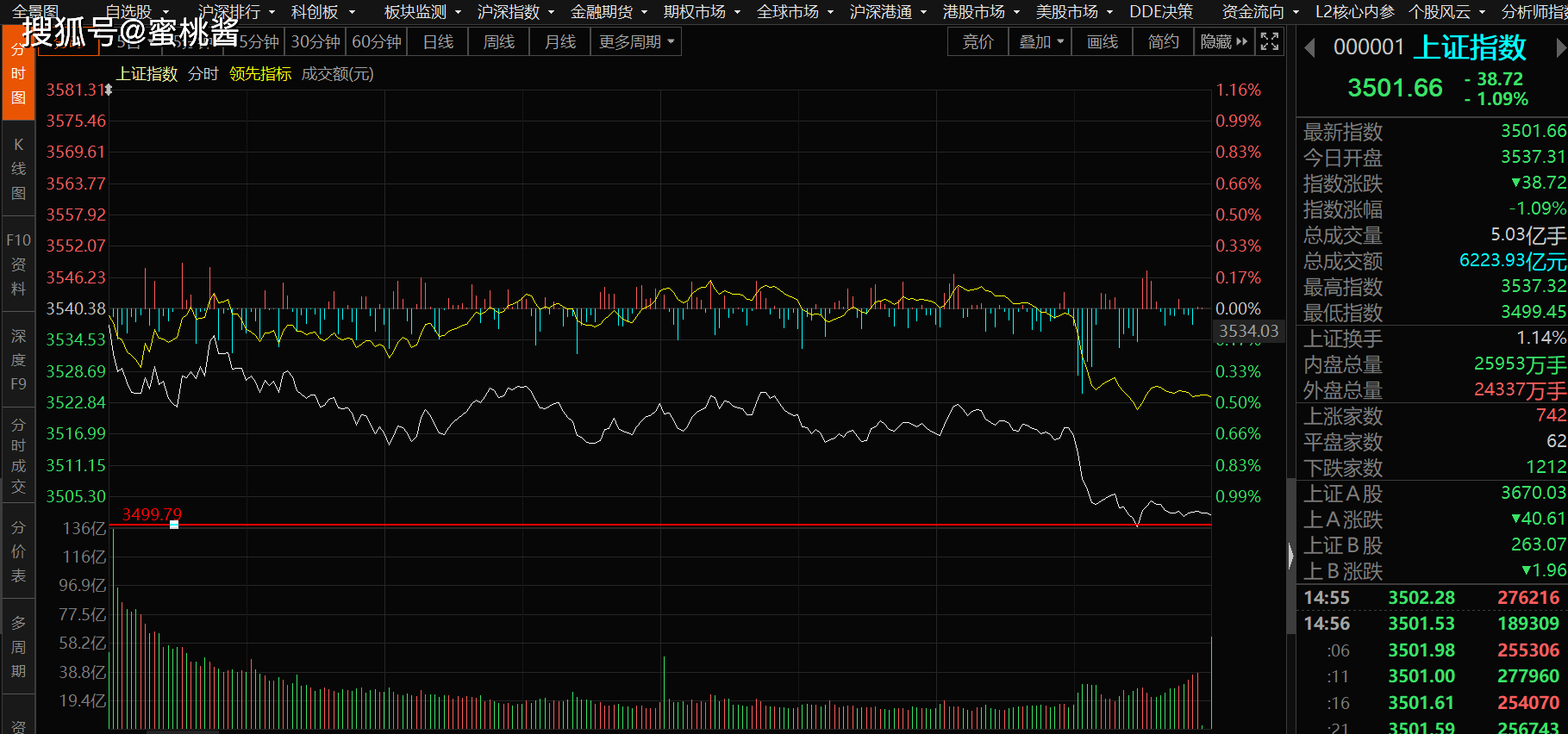1568x734 pixels.
Task: Click the 内盘总量 value 25953万手
Action: click(x=1520, y=364)
